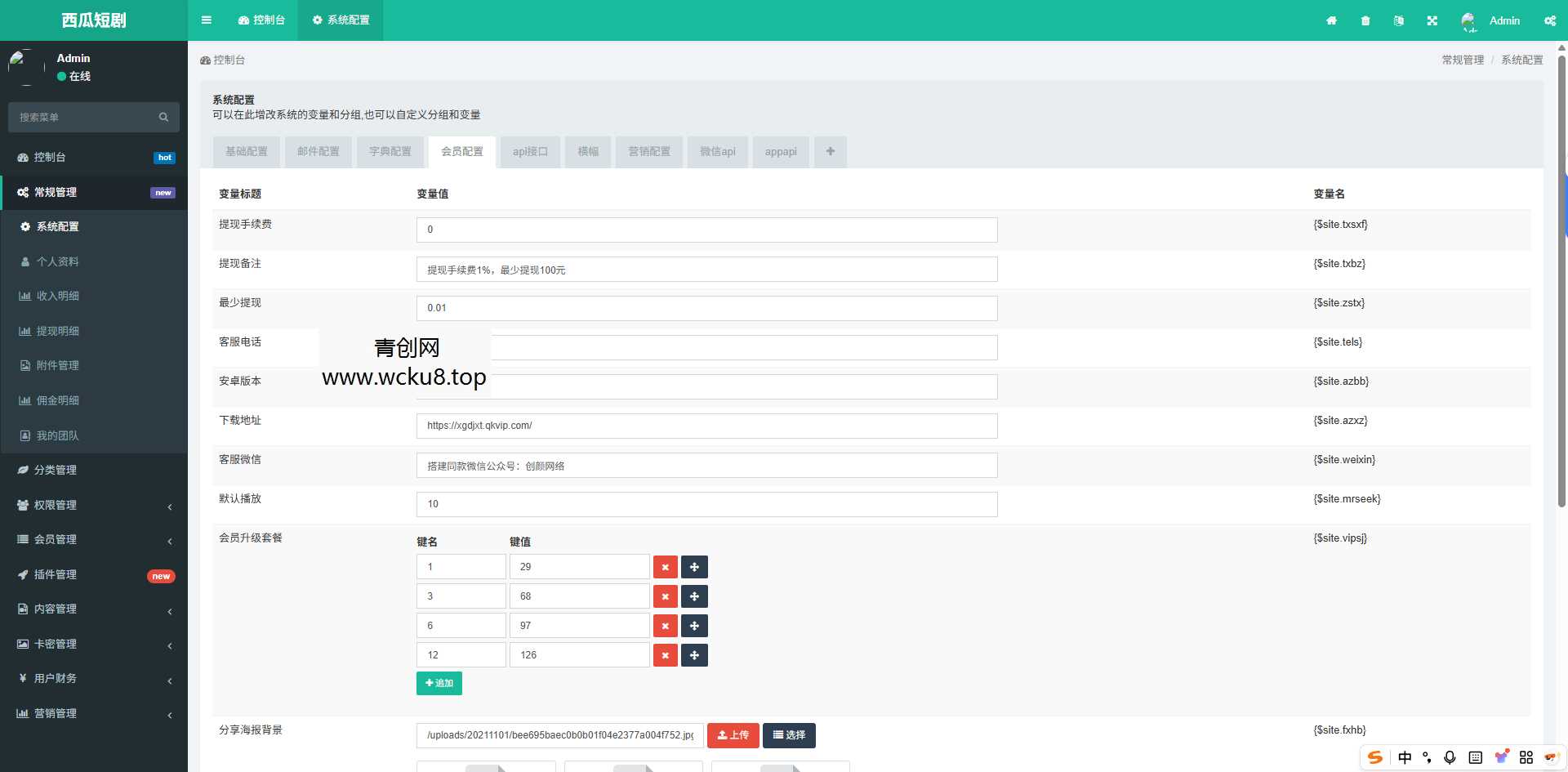Expand the 权限管理 sidebar menu
1568x772 pixels.
point(94,505)
